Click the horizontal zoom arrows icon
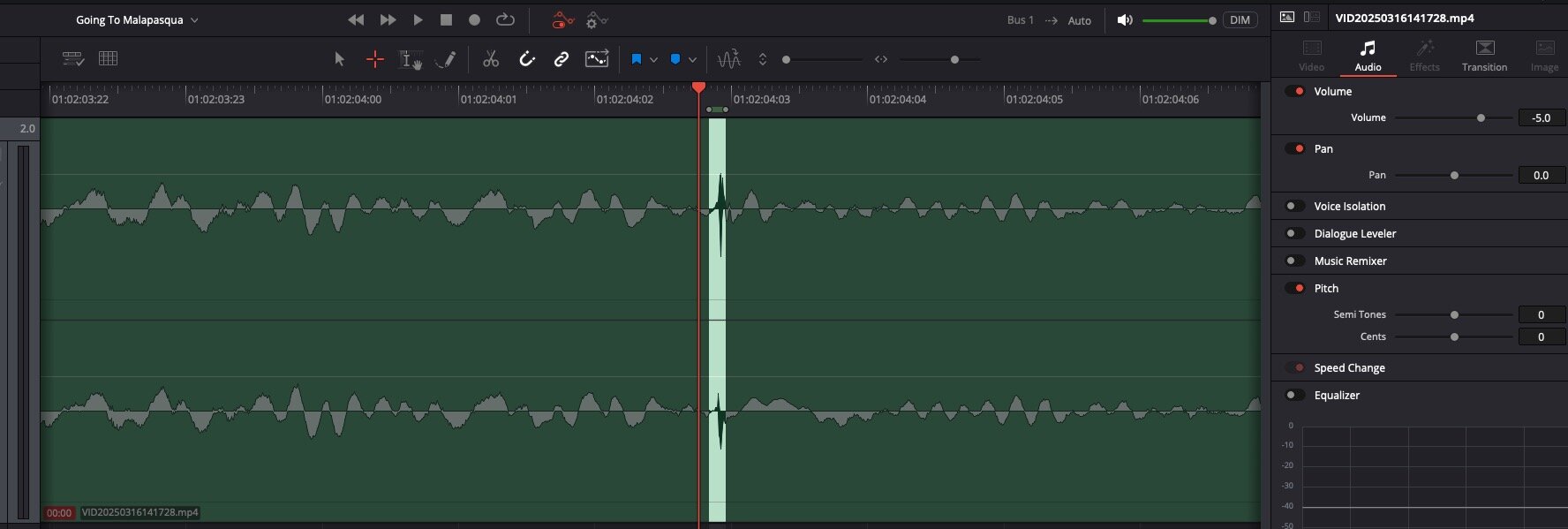Viewport: 1568px width, 529px height. pyautogui.click(x=881, y=59)
